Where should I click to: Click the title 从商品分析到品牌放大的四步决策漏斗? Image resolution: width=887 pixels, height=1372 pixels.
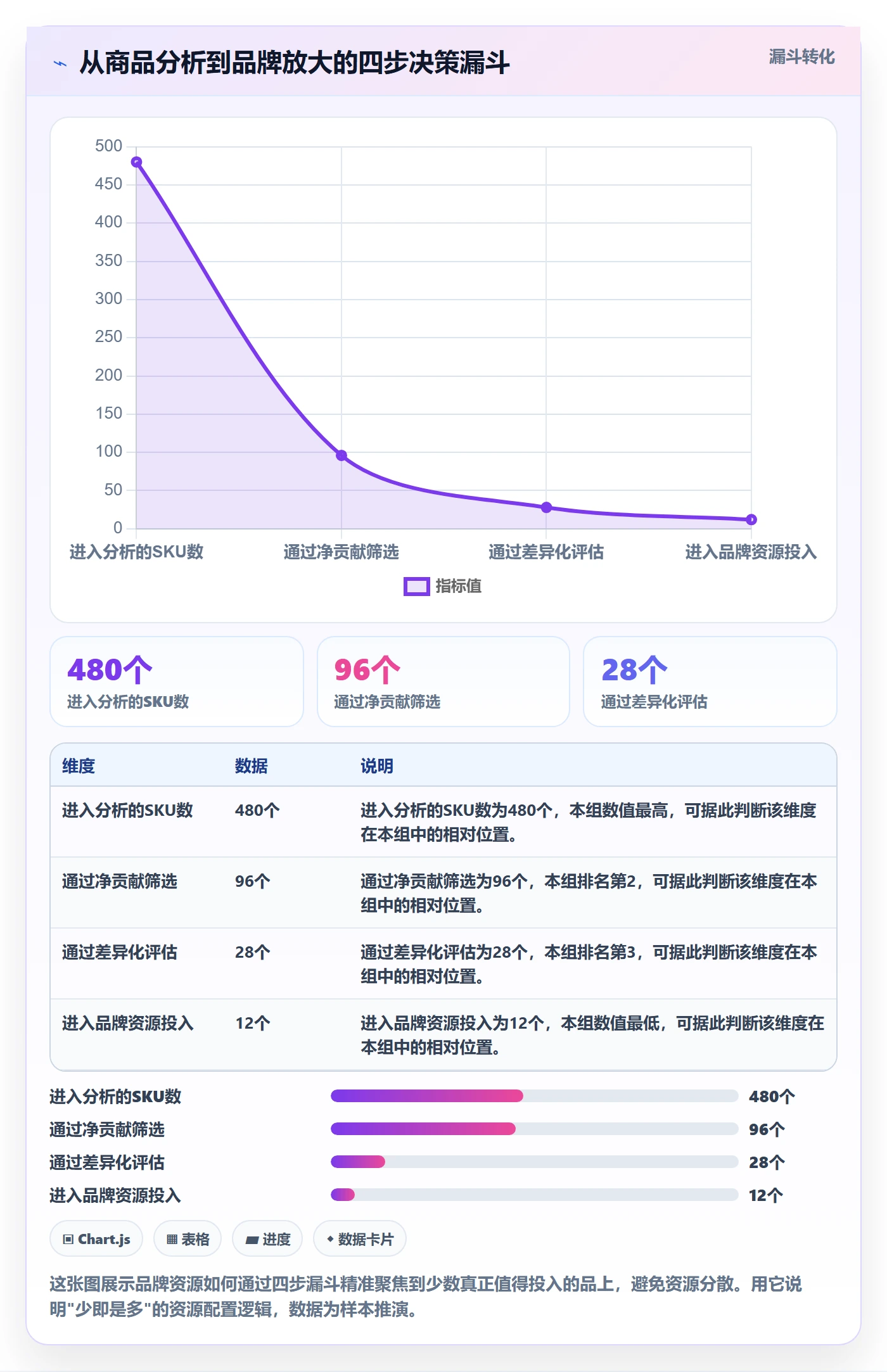[295, 63]
